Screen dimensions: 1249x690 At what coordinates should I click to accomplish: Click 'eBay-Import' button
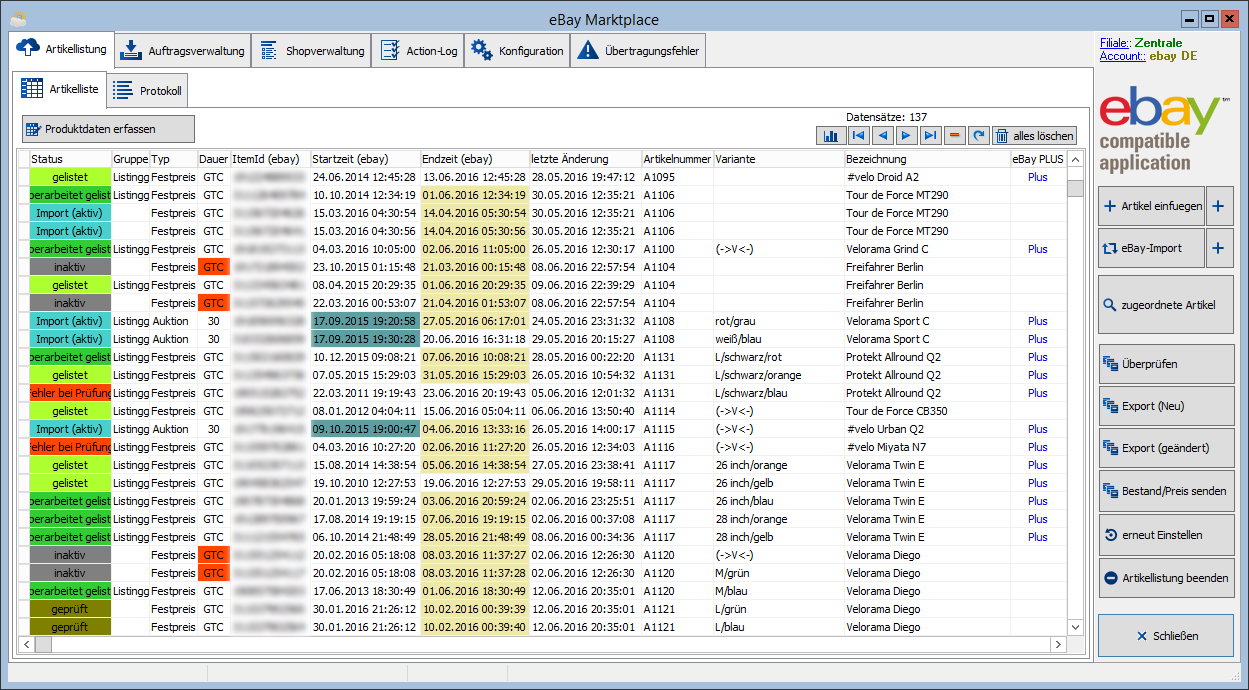coord(1151,248)
